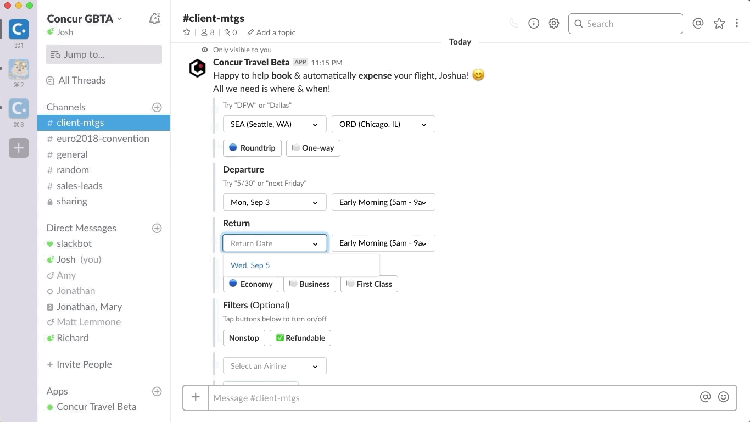
Task: Switch to the first Concur workspace icon
Action: [19, 29]
